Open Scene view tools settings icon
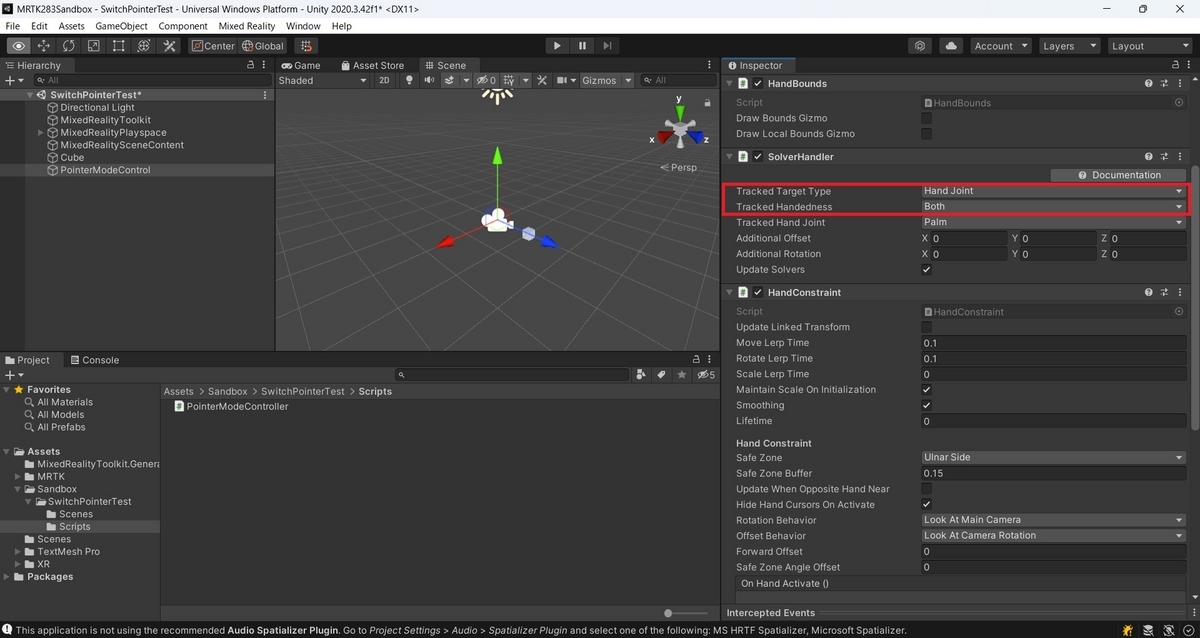 tap(542, 80)
